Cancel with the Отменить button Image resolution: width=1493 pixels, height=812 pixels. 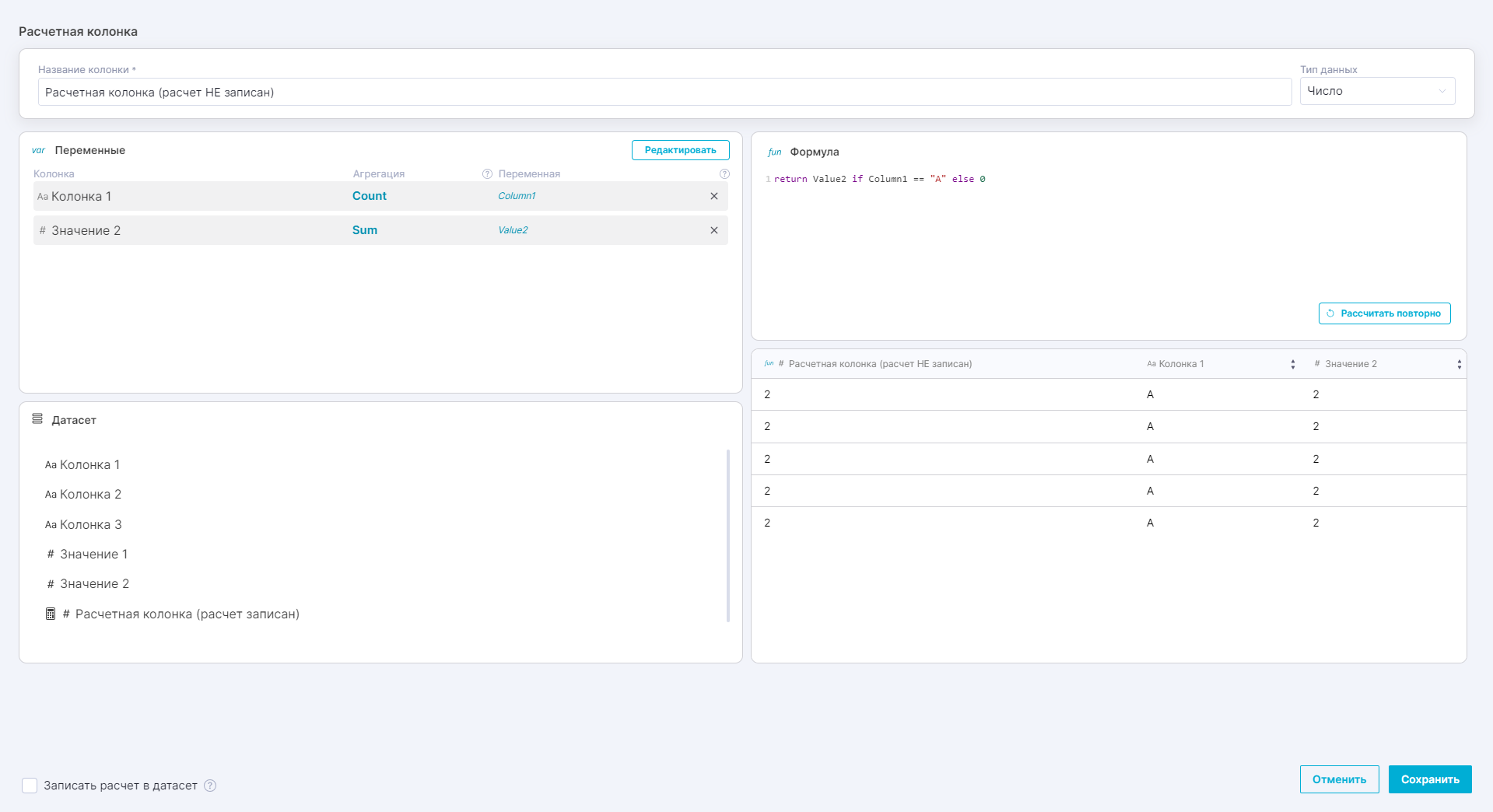[x=1338, y=779]
